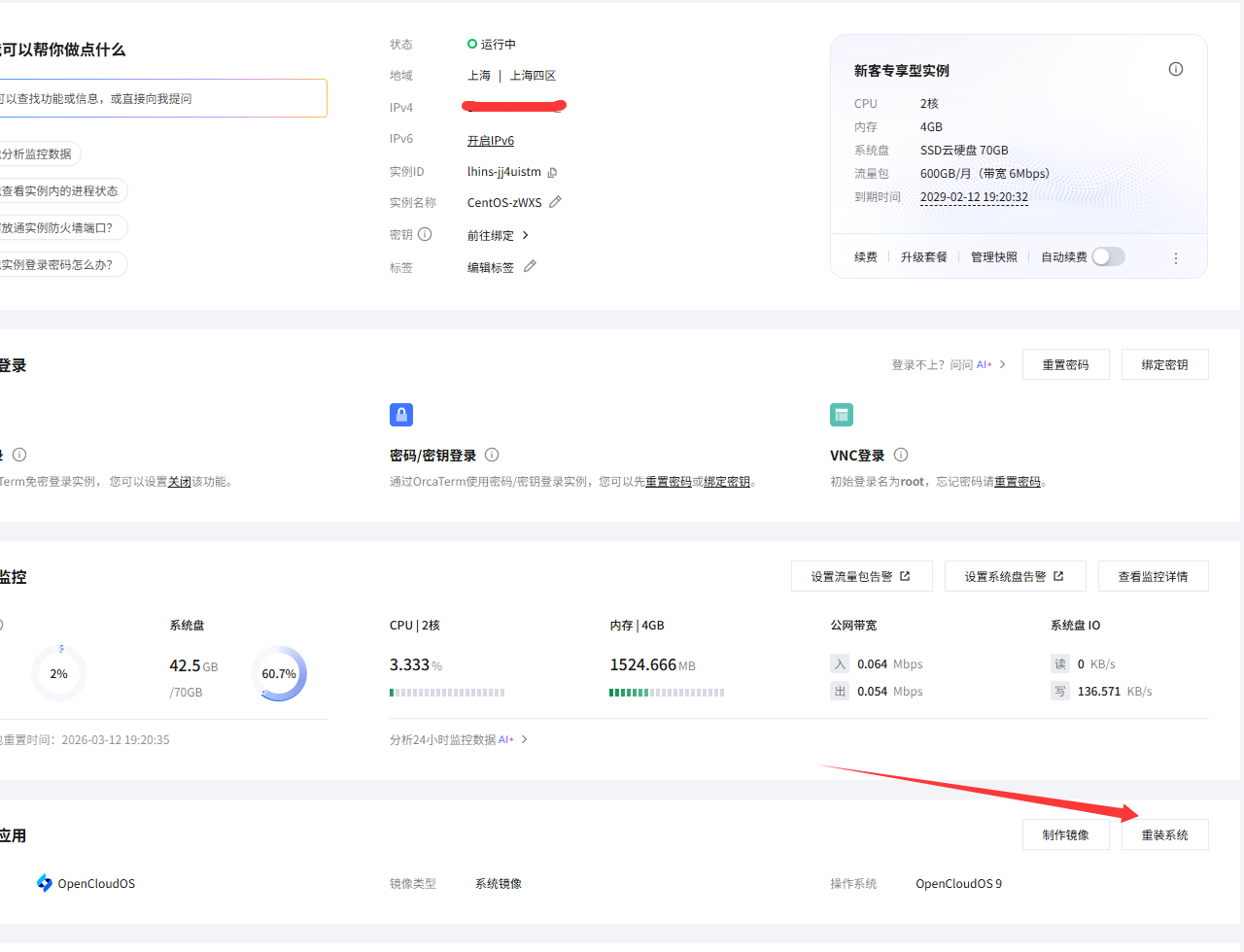Click the blue 密码/密钥登录 lock icon
The height and width of the screenshot is (952, 1244).
(401, 415)
